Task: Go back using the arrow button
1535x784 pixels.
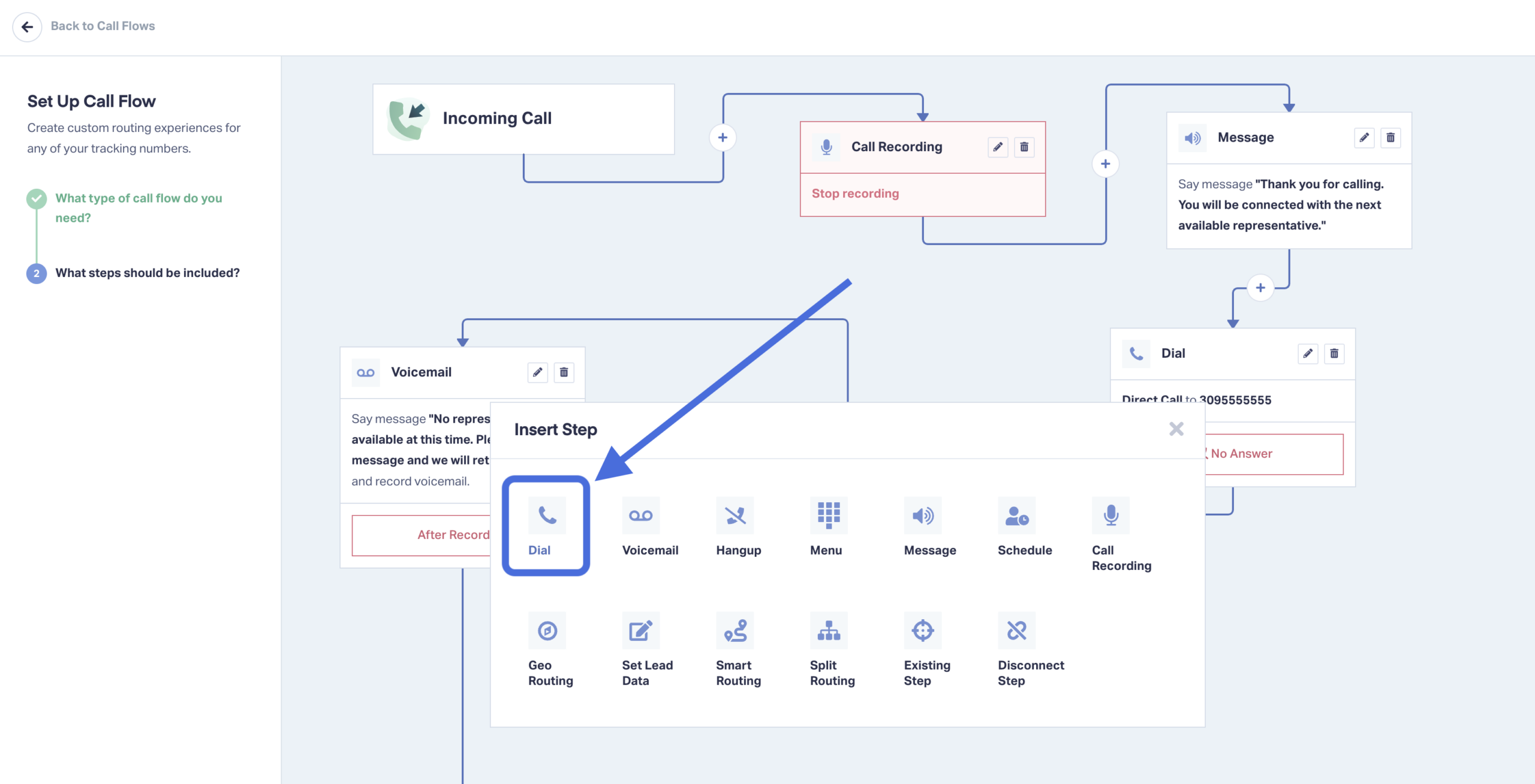Action: [27, 26]
